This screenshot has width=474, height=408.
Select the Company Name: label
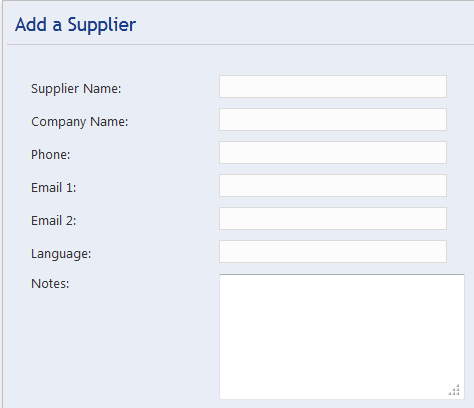[79, 122]
